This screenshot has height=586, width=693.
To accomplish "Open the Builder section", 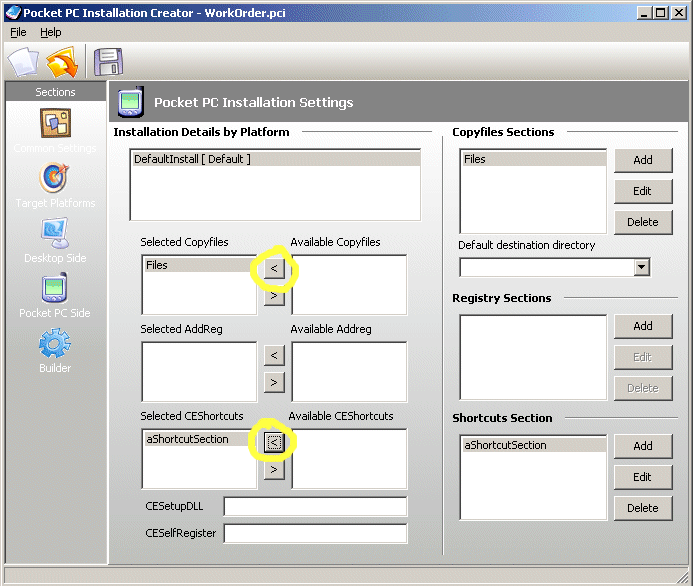I will point(55,350).
